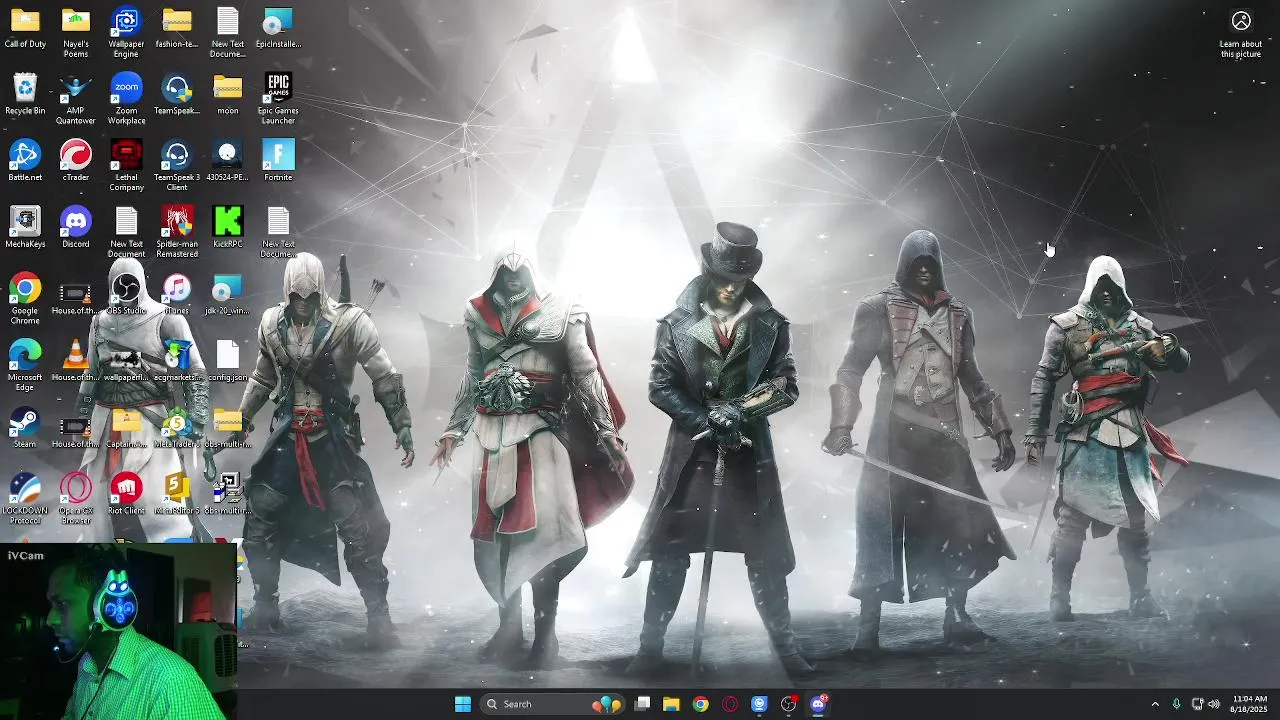Image resolution: width=1280 pixels, height=720 pixels.
Task: Launch Wallpaper Engine shortcut
Action: pyautogui.click(x=126, y=33)
